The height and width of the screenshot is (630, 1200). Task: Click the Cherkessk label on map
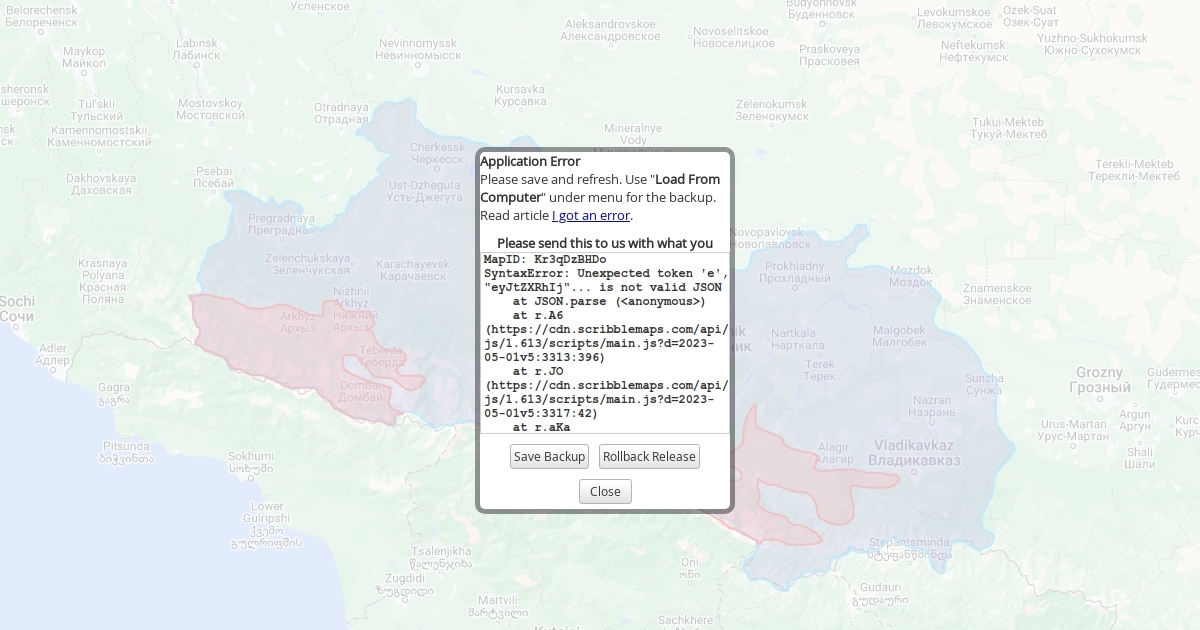(437, 153)
